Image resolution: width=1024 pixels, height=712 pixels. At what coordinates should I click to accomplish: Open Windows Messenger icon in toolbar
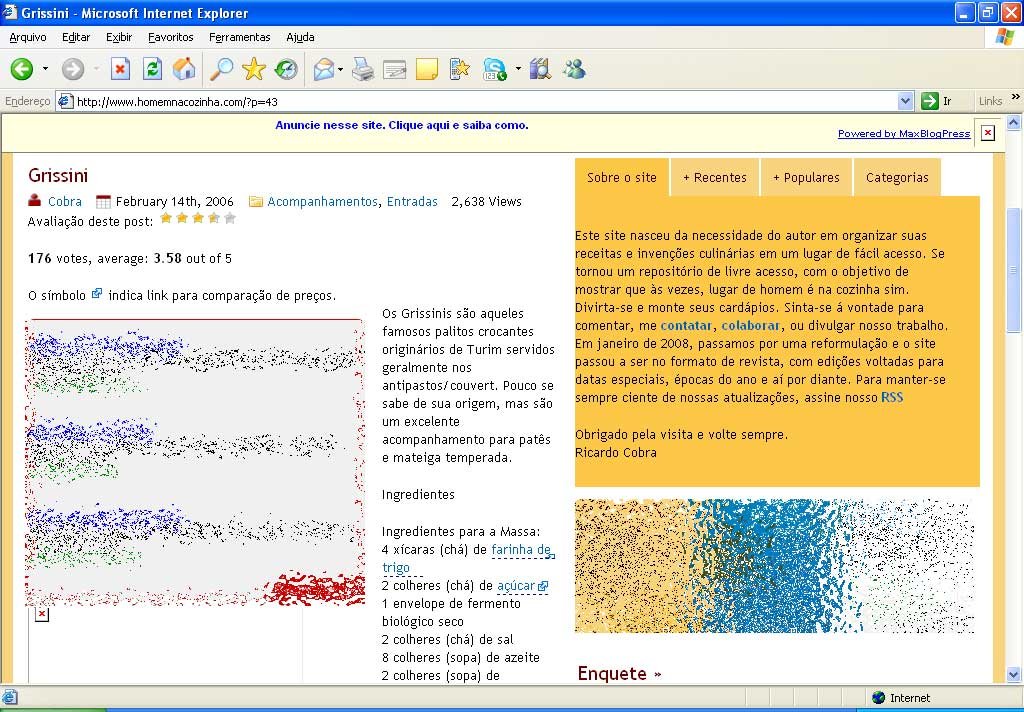tap(574, 69)
